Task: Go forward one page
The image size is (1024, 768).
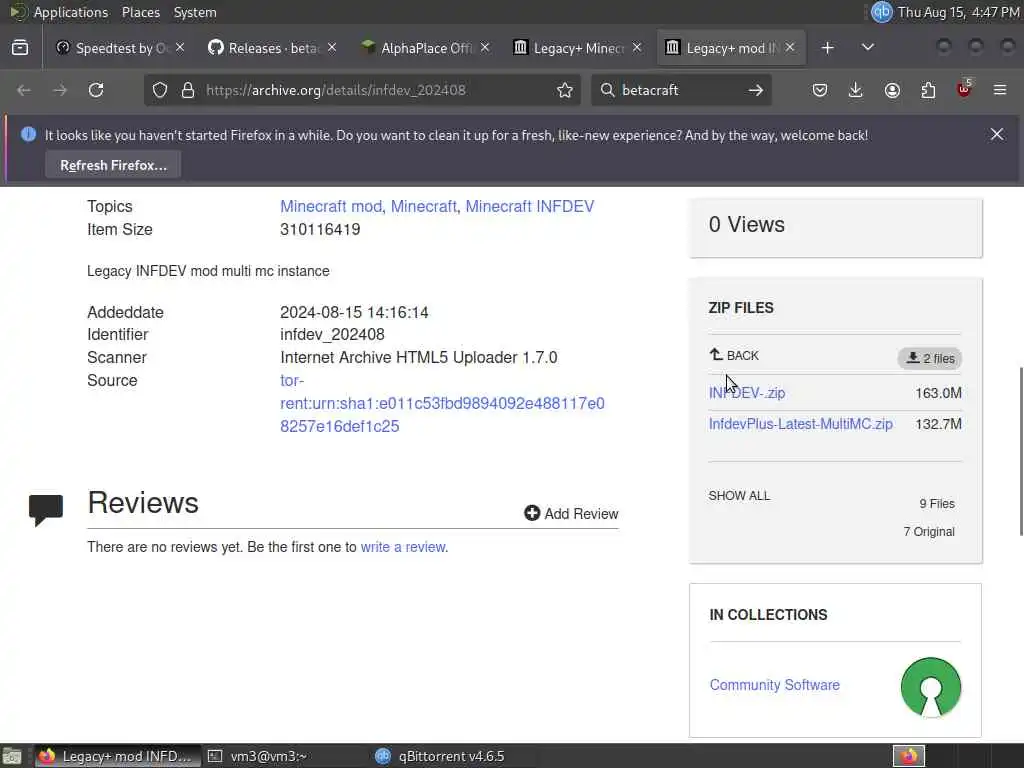Action: click(60, 90)
